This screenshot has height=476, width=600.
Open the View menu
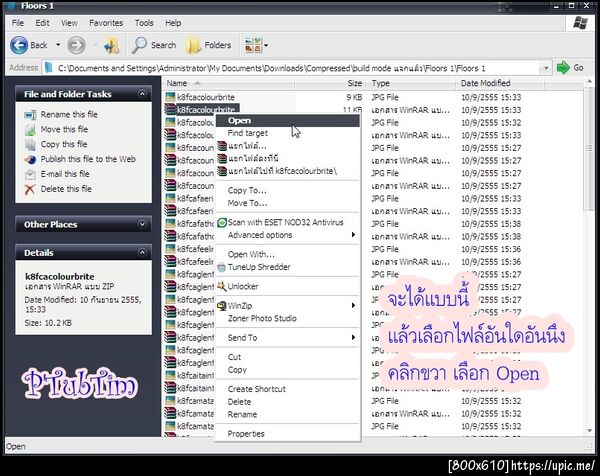(x=69, y=23)
